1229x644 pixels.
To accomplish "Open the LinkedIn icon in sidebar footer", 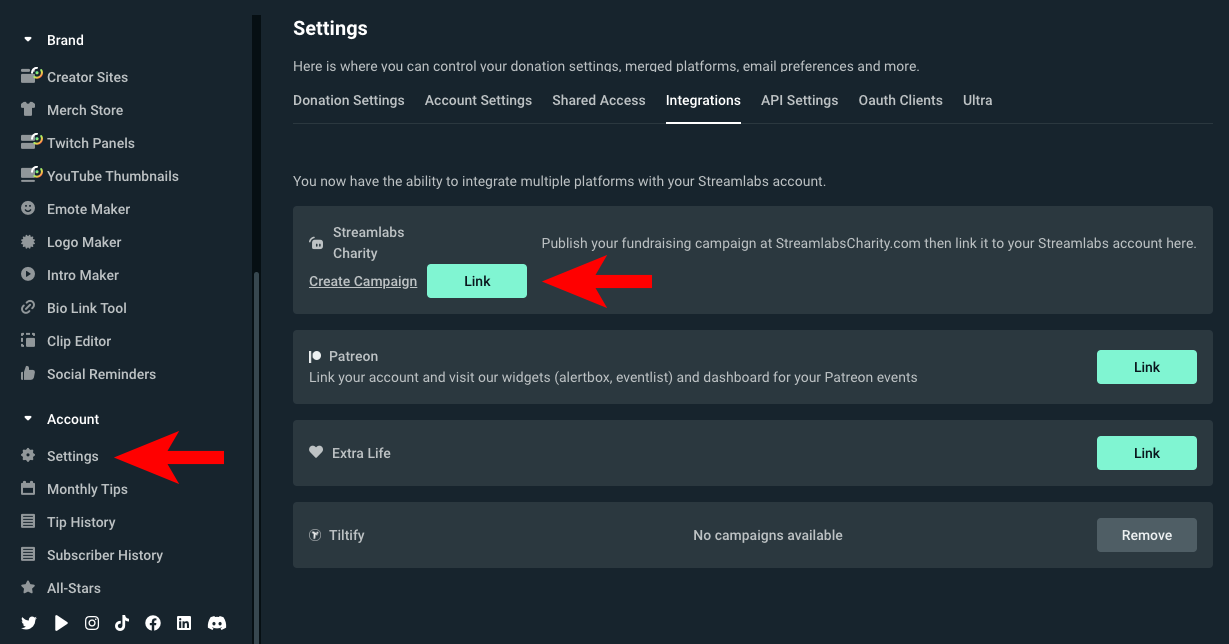I will pyautogui.click(x=184, y=623).
